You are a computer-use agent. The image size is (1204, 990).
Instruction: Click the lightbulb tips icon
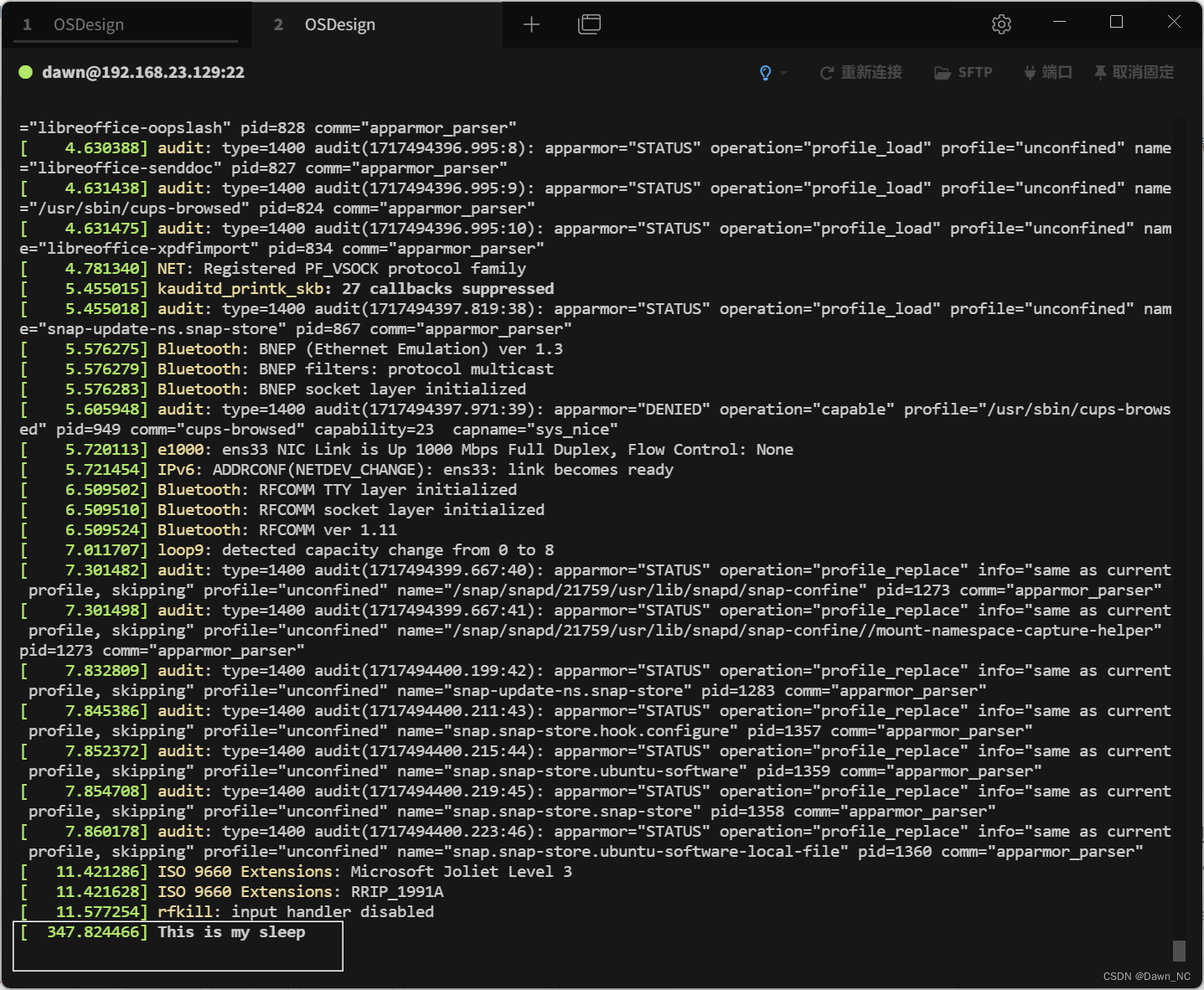tap(765, 73)
